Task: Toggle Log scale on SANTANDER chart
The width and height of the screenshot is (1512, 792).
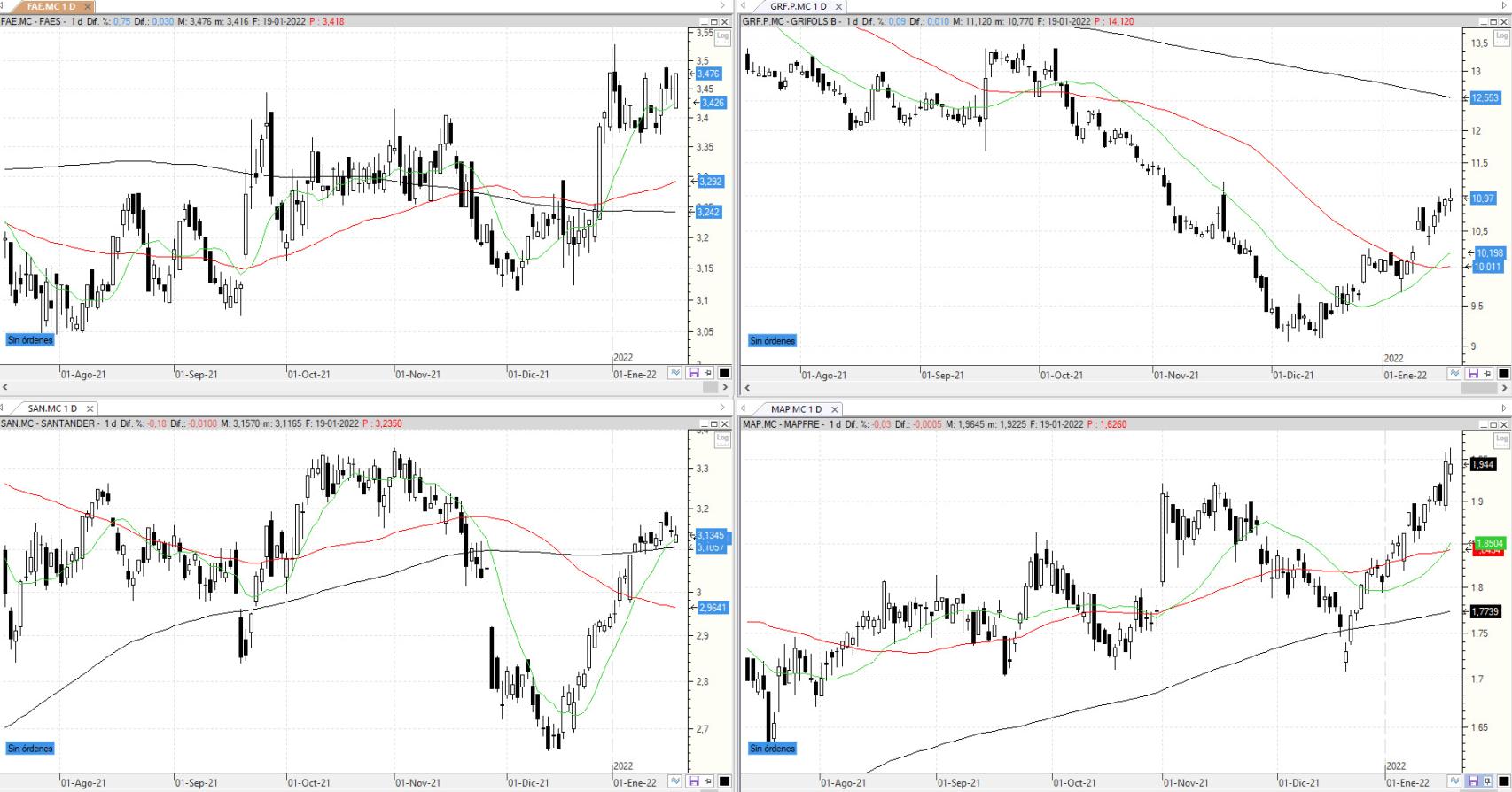Action: (x=721, y=439)
